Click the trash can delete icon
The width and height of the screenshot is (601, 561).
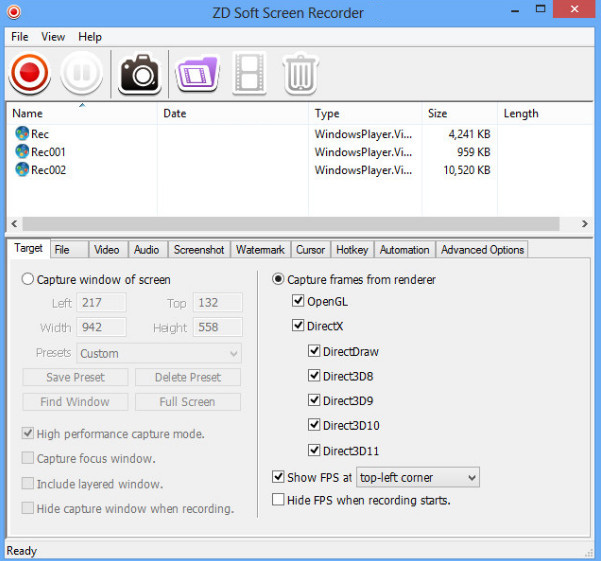click(x=300, y=74)
